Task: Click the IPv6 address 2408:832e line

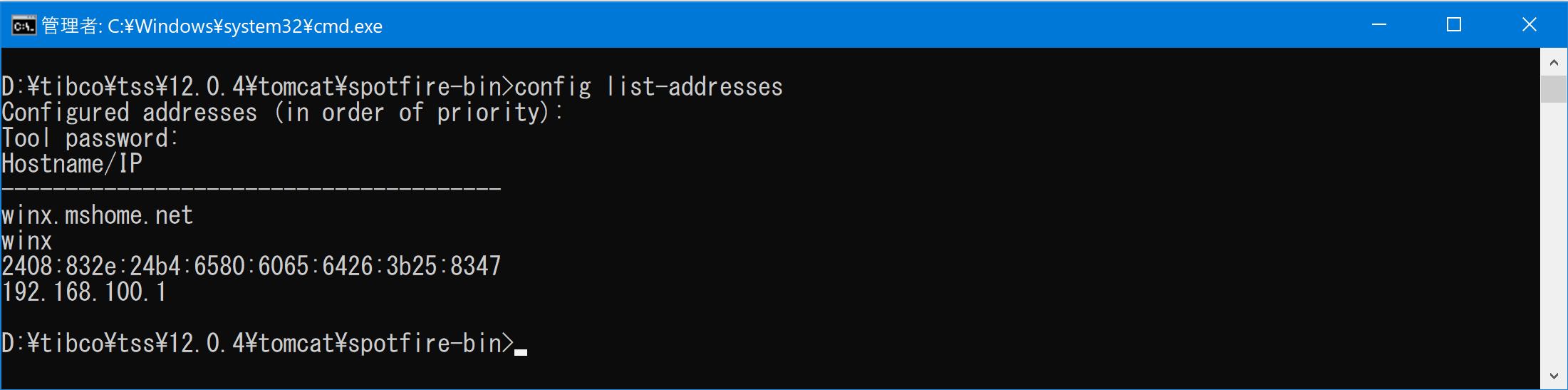Action: [x=251, y=266]
